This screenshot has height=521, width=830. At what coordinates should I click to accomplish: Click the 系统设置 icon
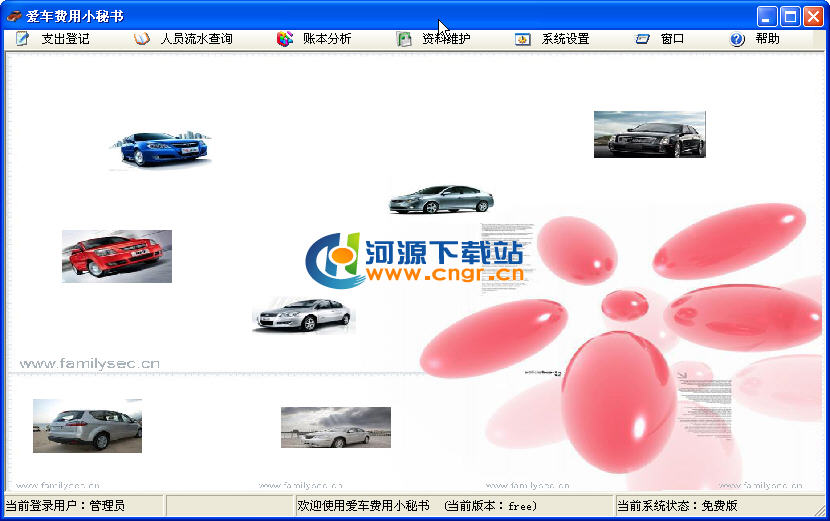pyautogui.click(x=522, y=39)
